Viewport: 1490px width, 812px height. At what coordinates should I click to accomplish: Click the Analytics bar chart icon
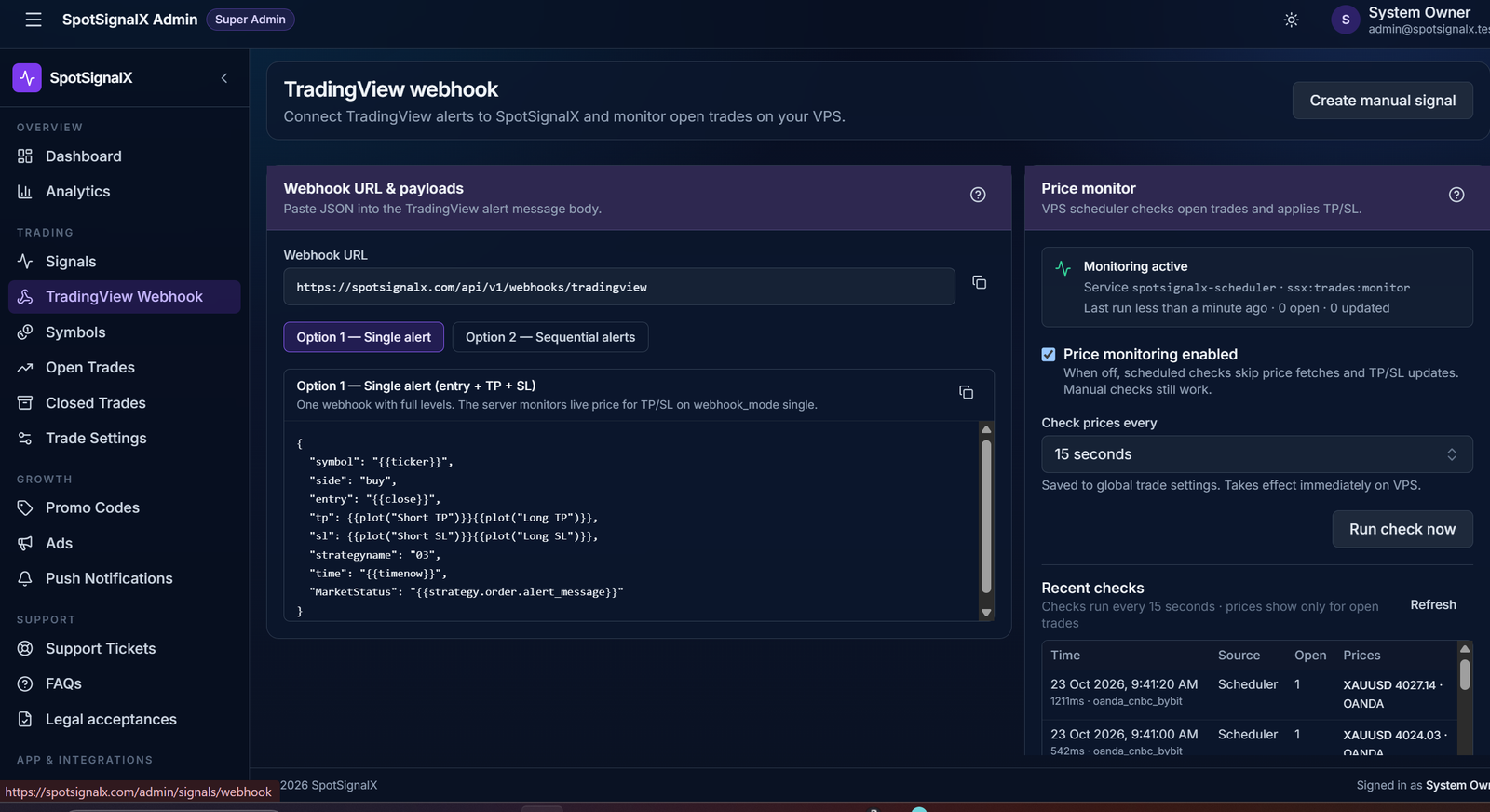(25, 191)
